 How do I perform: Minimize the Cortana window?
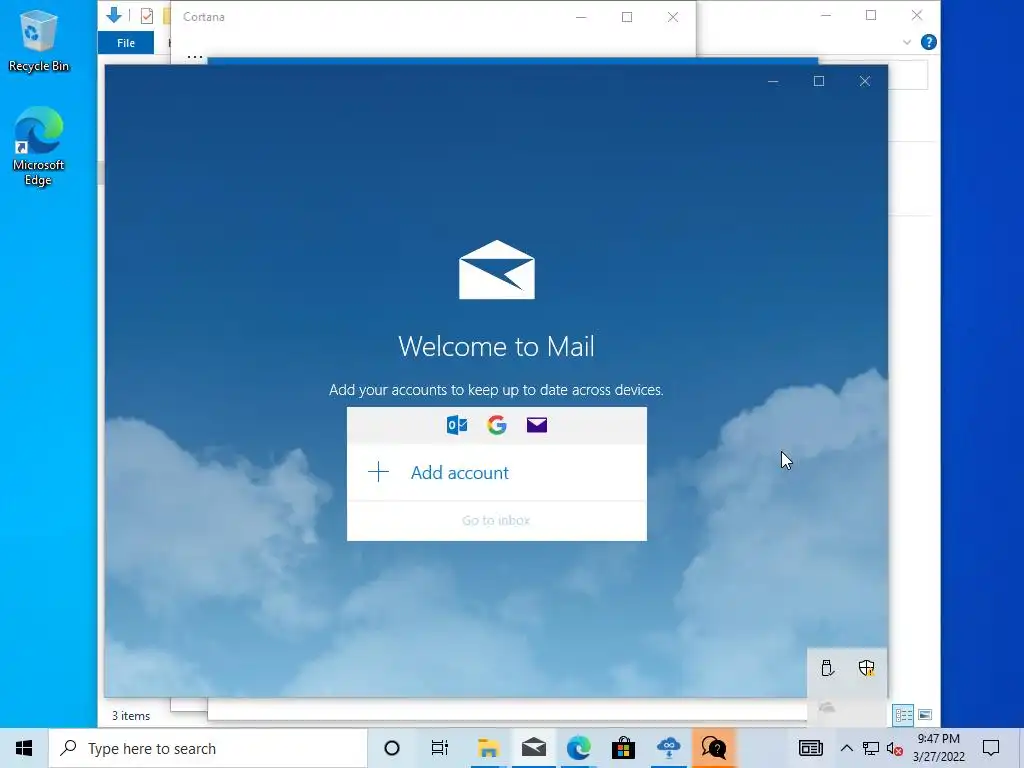click(x=581, y=17)
